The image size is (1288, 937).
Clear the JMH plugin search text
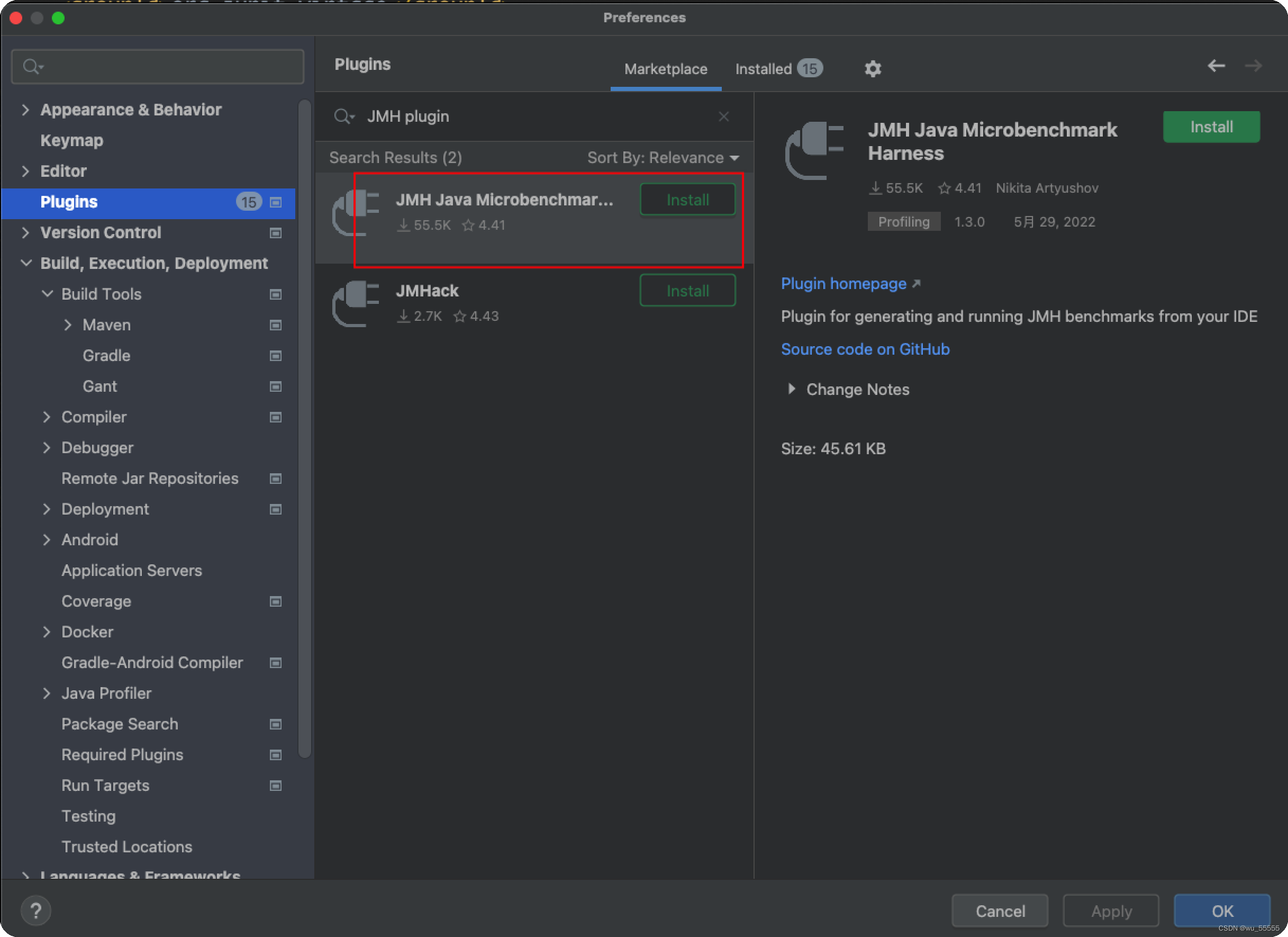723,116
